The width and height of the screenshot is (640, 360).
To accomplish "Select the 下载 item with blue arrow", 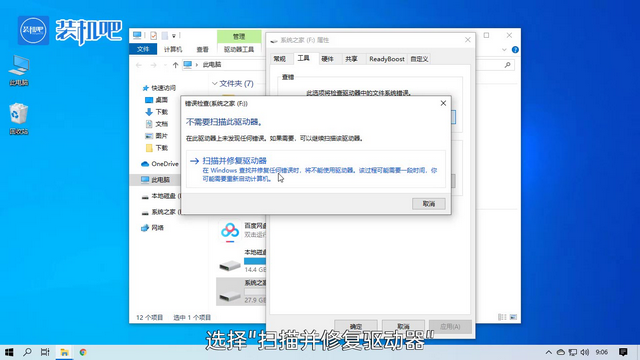I will pos(156,111).
